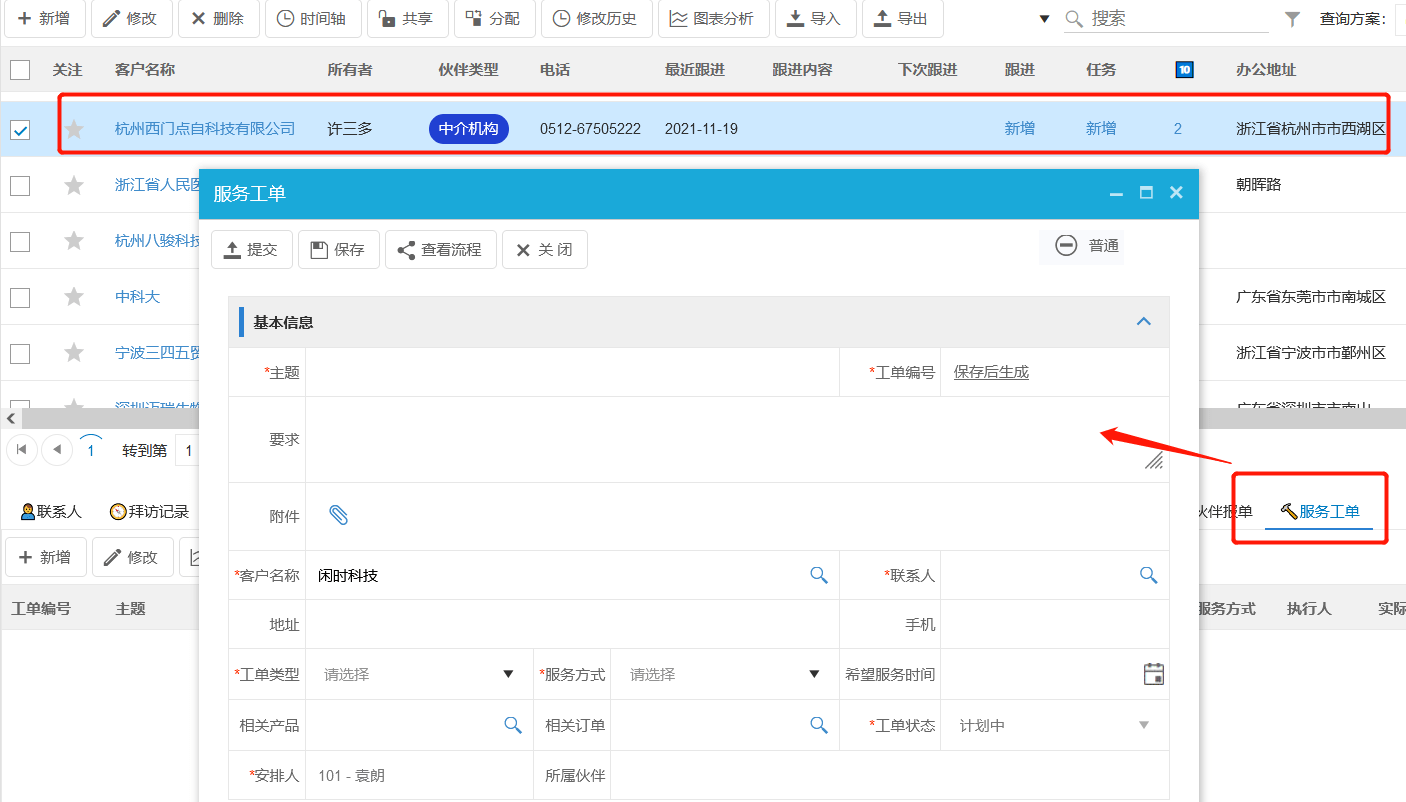Viewport: 1406px width, 802px height.
Task: Check the select-all checkbox in table header
Action: click(20, 69)
